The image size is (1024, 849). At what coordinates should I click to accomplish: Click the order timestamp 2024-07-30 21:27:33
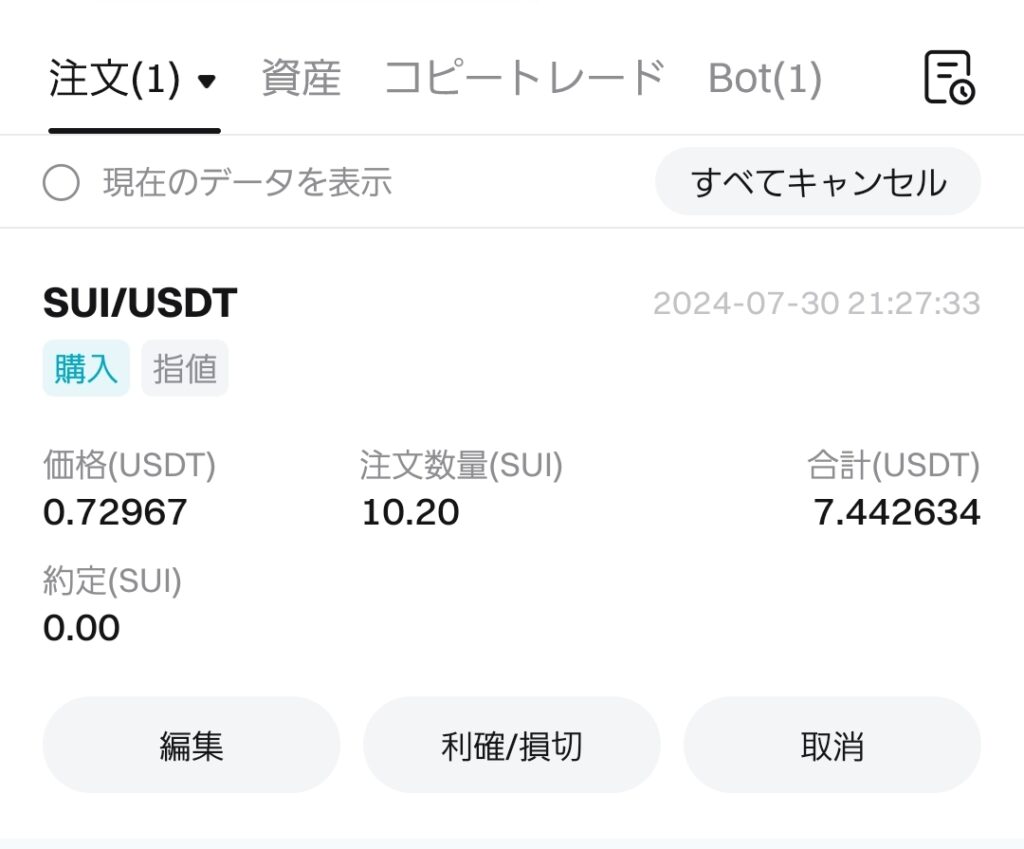(x=816, y=303)
